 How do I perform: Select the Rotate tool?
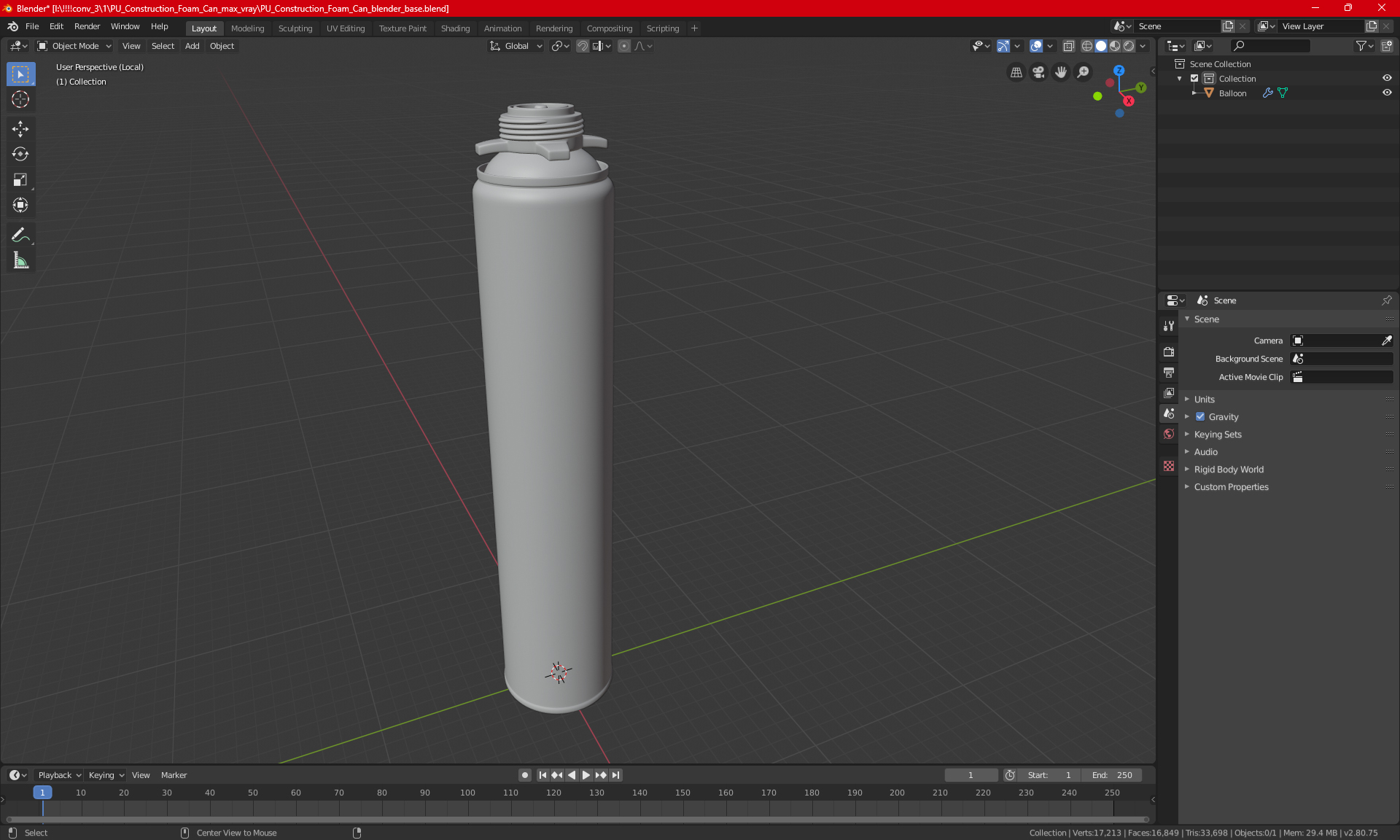tap(20, 154)
